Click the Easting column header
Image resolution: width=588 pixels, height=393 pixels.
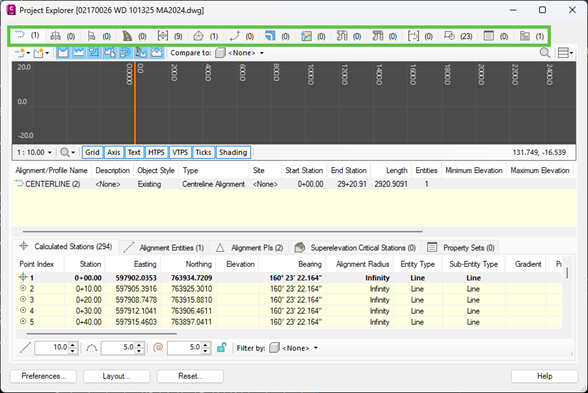[133, 264]
